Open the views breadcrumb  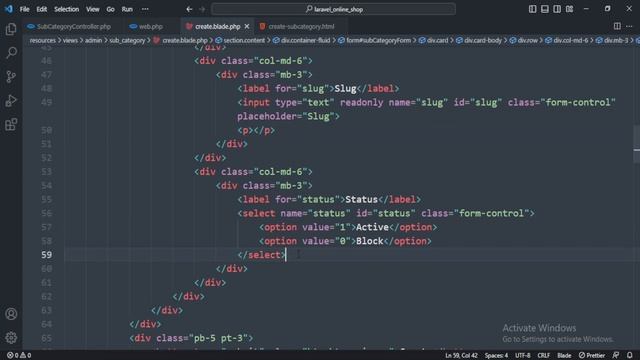(70, 40)
